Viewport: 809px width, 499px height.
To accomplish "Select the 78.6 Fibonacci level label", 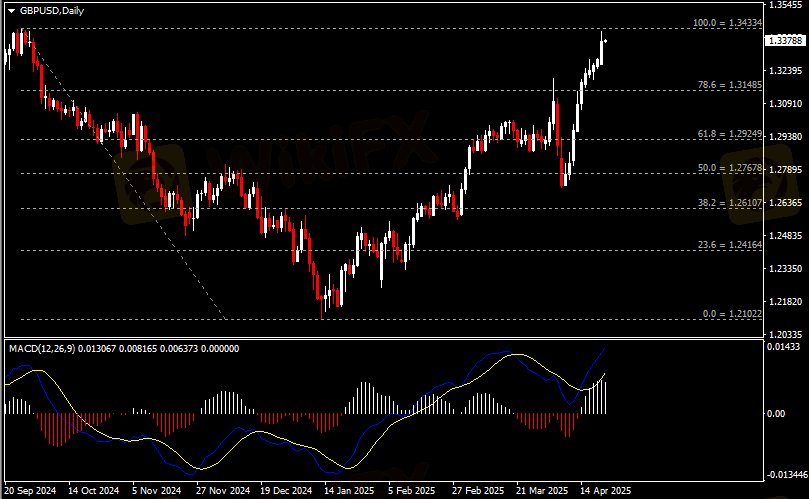I will (731, 85).
